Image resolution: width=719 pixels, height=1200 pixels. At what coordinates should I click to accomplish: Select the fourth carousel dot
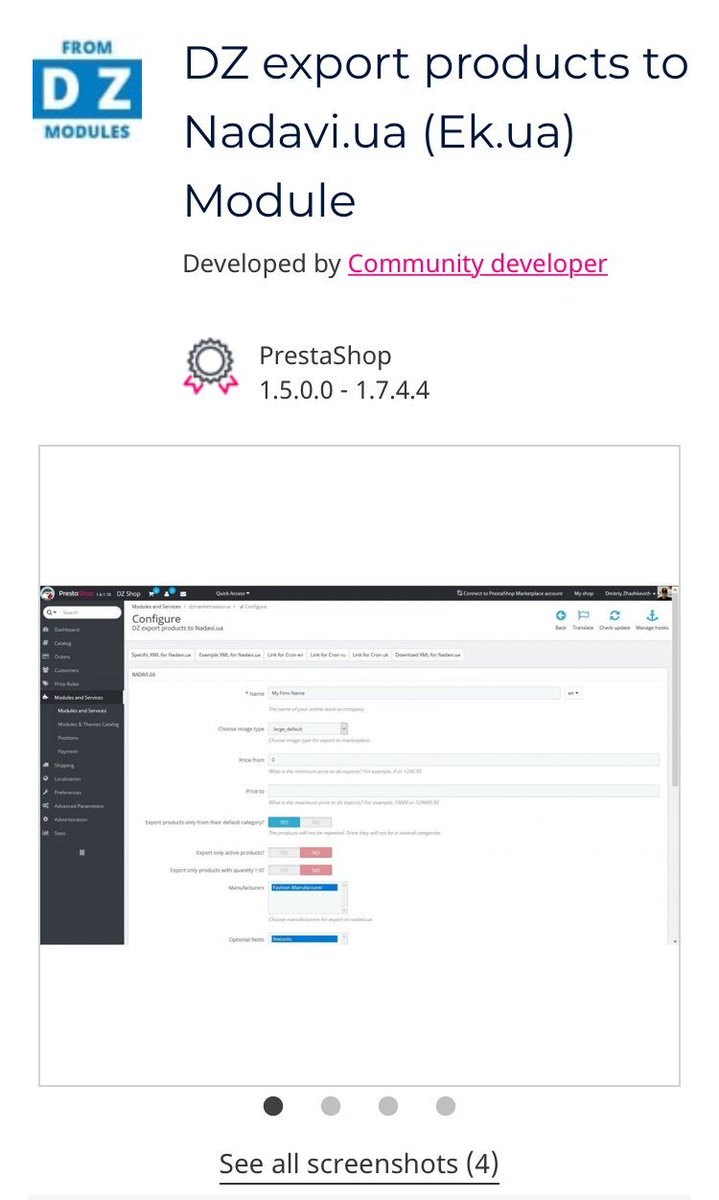coord(446,1106)
